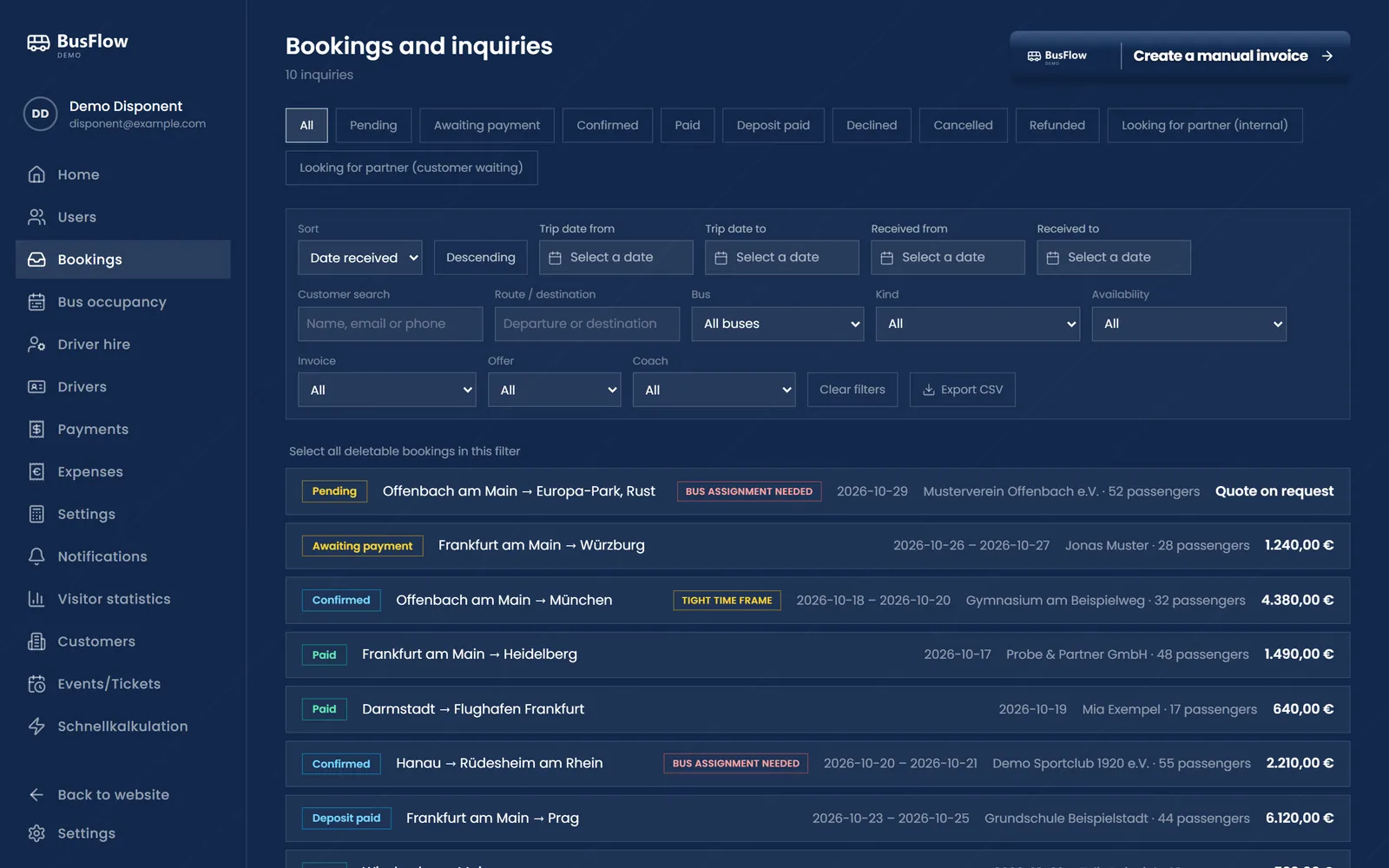1389x868 pixels.
Task: Select Looking for partner (customer waiting) tab
Action: [411, 168]
